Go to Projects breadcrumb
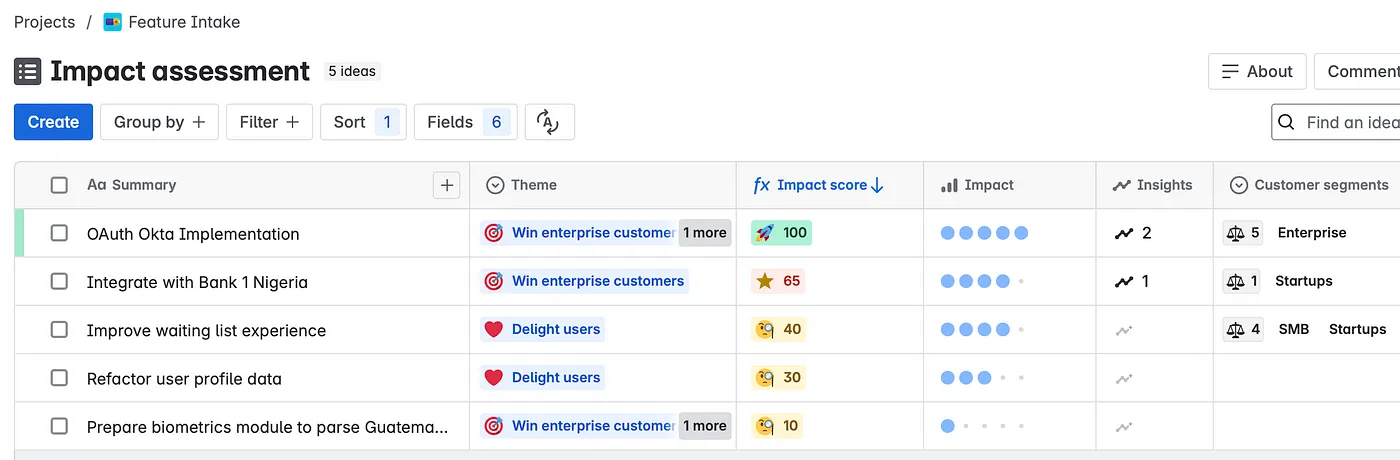1400x460 pixels. (x=44, y=21)
